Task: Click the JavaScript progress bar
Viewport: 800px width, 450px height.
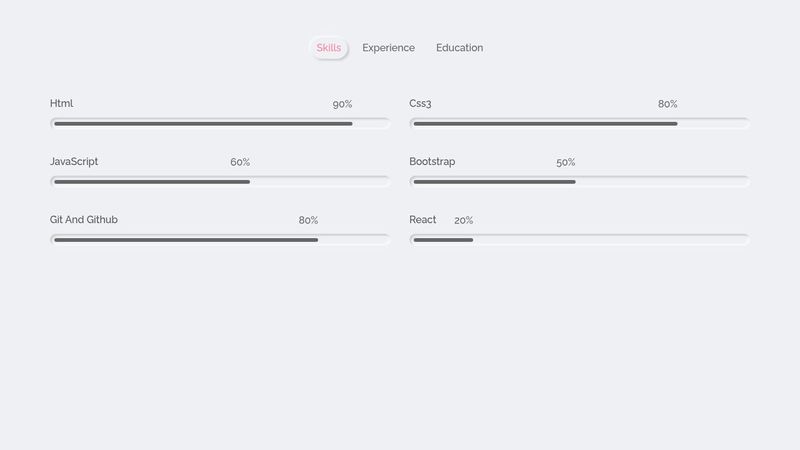Action: tap(220, 182)
